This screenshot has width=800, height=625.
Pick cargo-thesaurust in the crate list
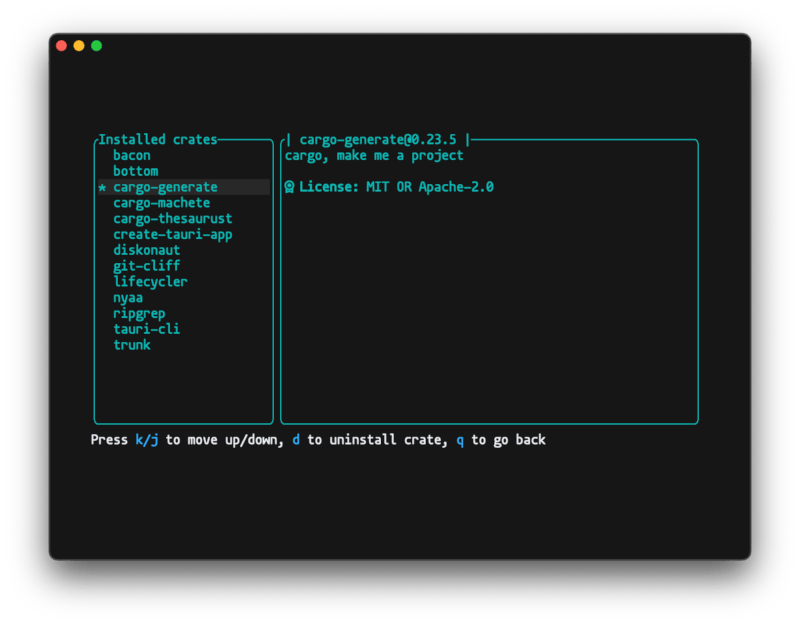pos(172,219)
